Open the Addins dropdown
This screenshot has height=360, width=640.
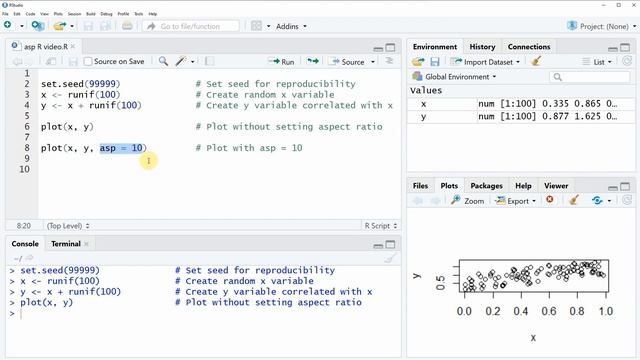[291, 26]
